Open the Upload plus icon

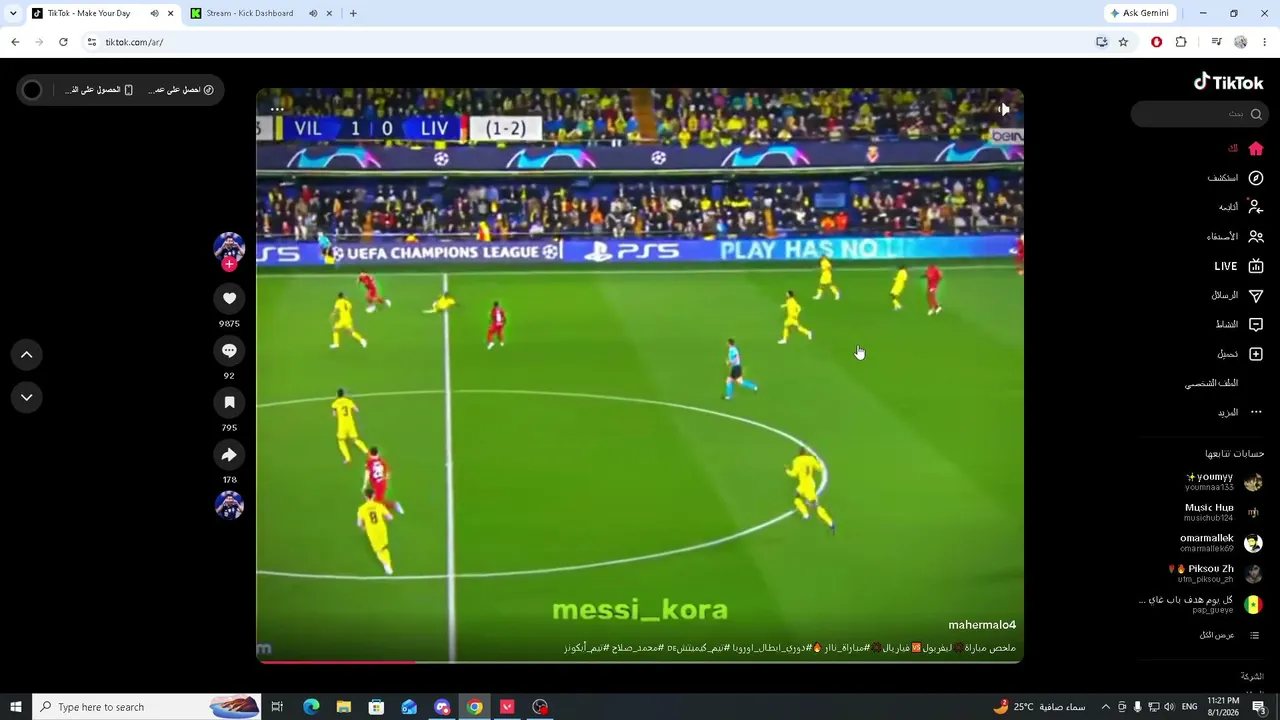(1256, 354)
